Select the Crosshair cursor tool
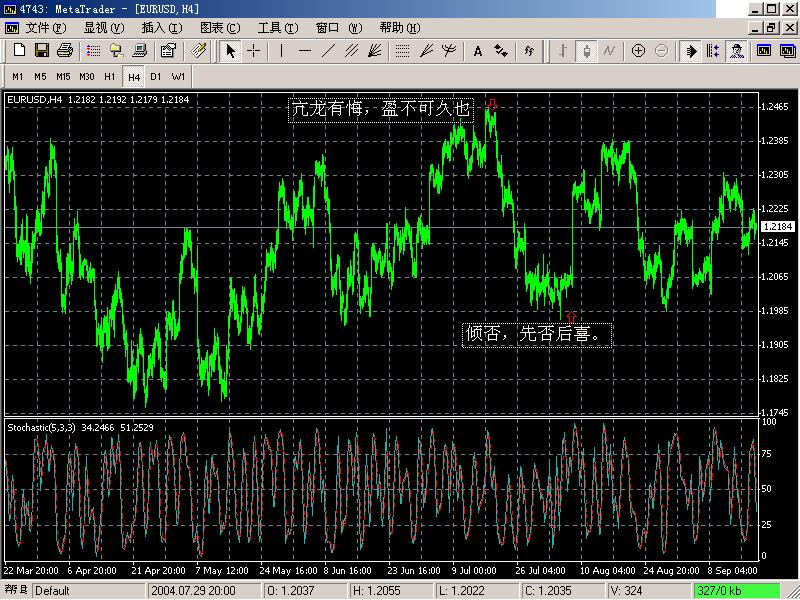Screen dimensions: 800x600 coord(254,51)
